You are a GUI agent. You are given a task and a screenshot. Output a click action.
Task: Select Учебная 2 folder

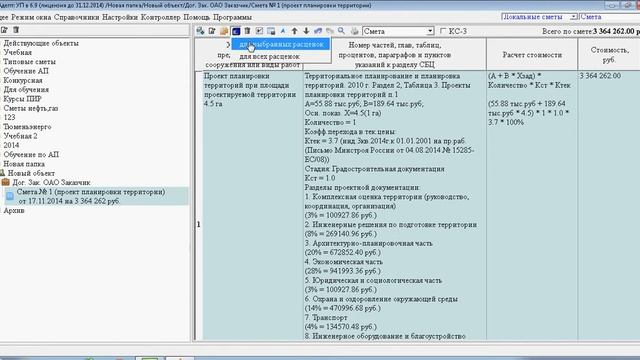20,136
